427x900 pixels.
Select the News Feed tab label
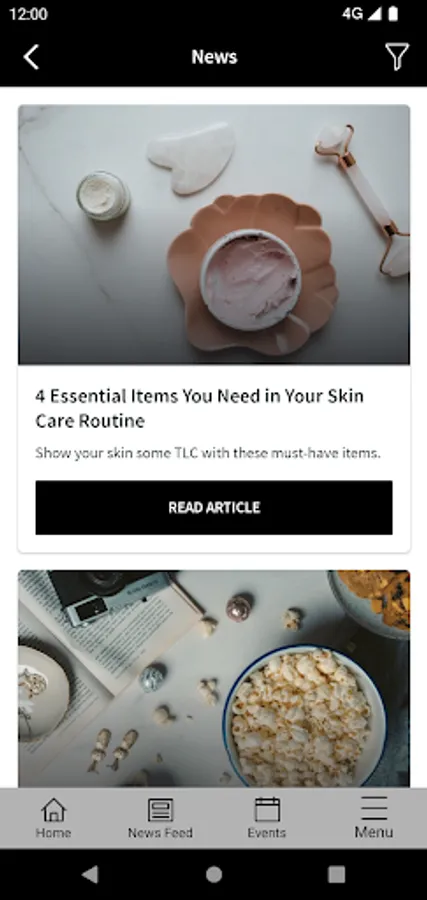(160, 832)
